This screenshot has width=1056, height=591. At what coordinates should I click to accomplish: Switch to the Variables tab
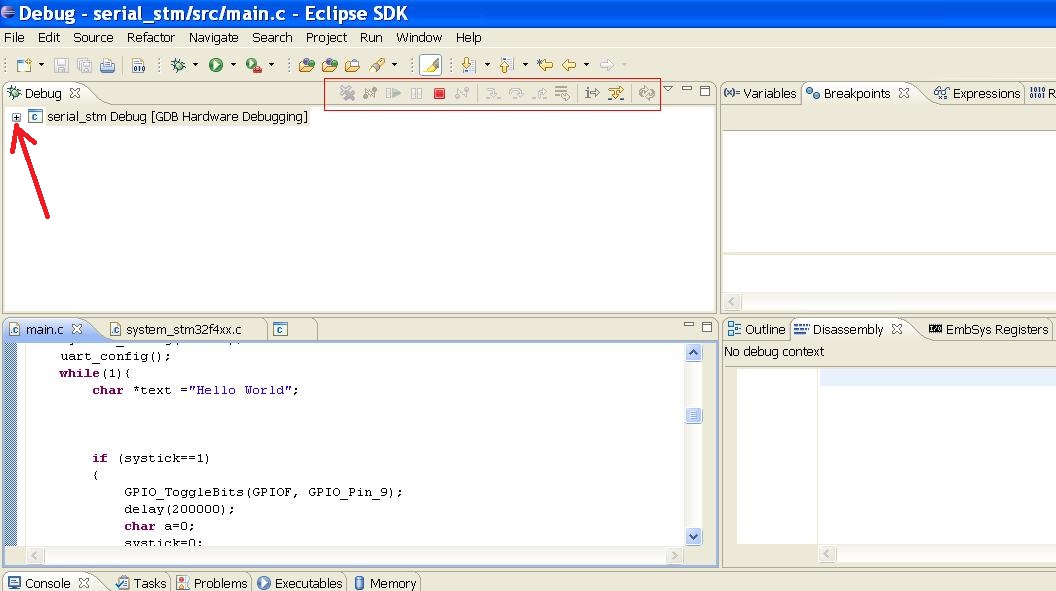(760, 93)
